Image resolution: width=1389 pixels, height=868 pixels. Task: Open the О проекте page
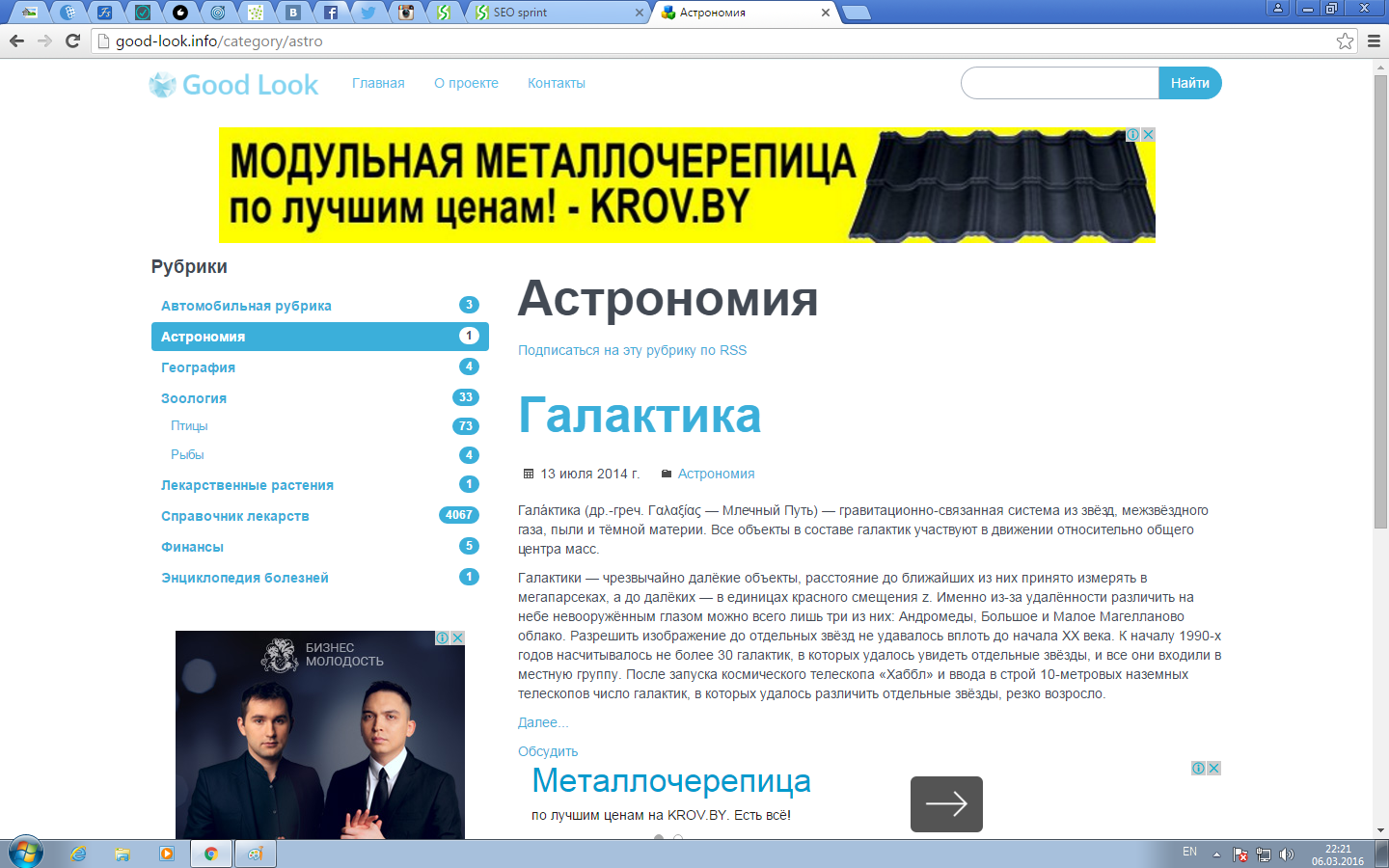pyautogui.click(x=466, y=83)
